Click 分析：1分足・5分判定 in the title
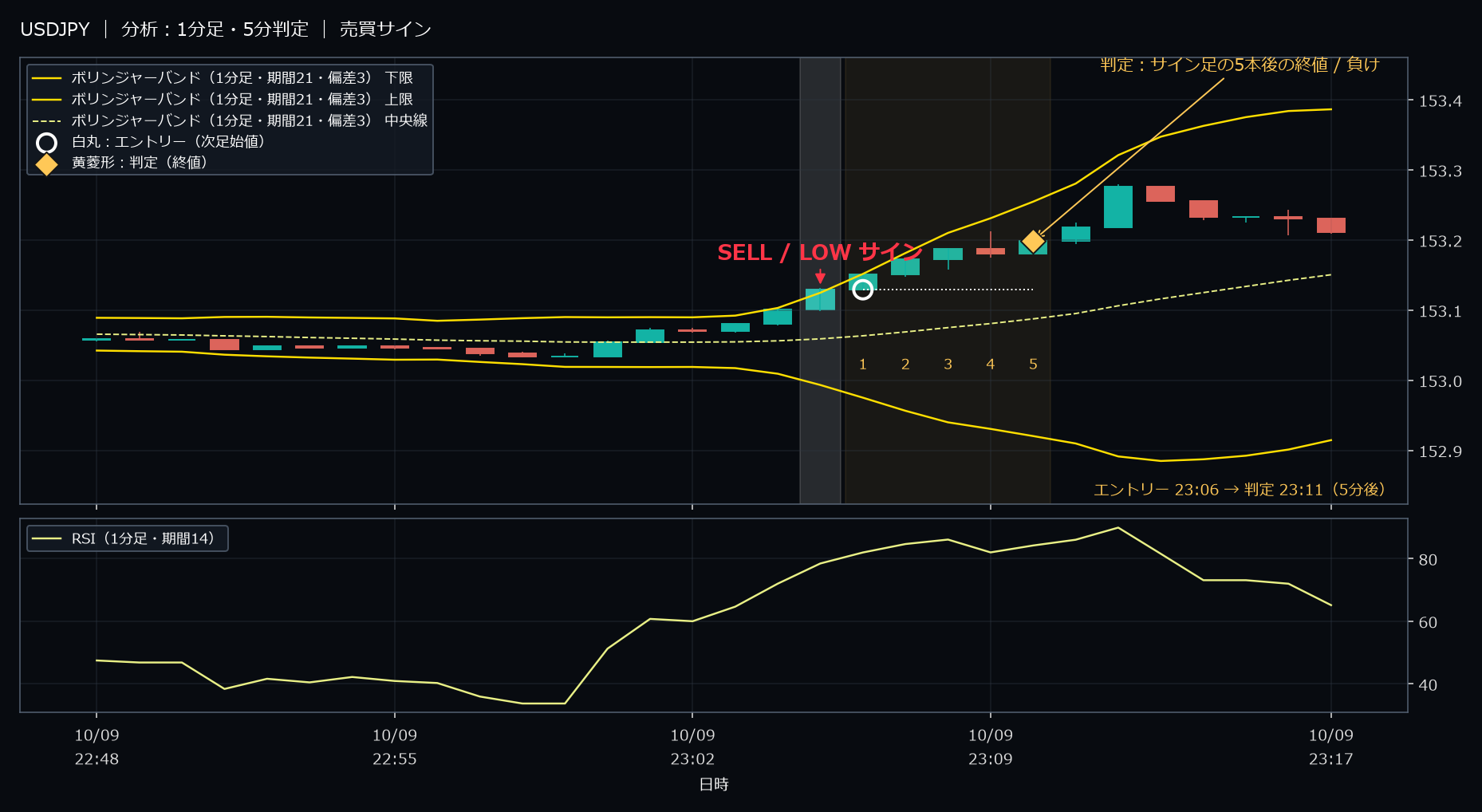 click(215, 30)
